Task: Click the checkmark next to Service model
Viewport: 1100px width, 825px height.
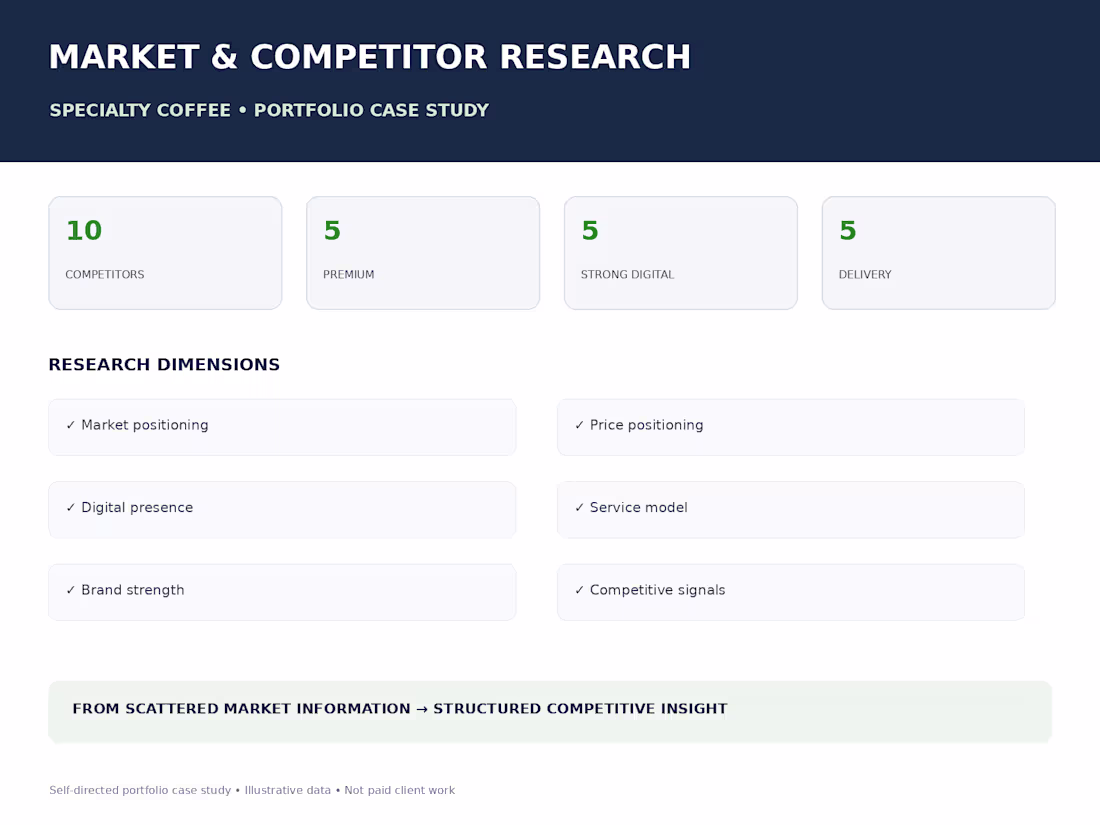Action: (x=579, y=508)
